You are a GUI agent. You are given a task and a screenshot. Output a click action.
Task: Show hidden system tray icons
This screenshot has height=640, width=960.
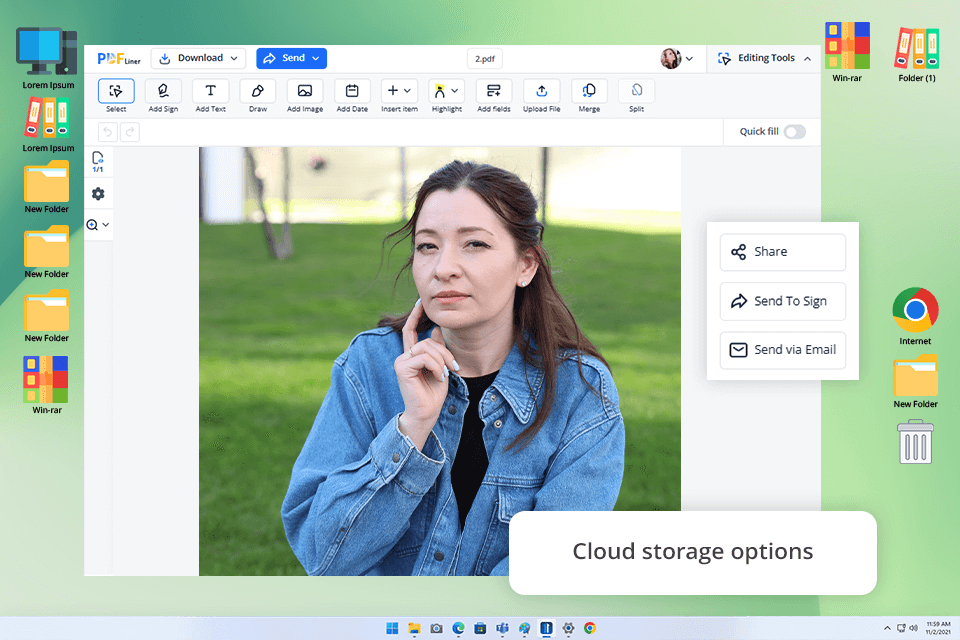pos(887,628)
